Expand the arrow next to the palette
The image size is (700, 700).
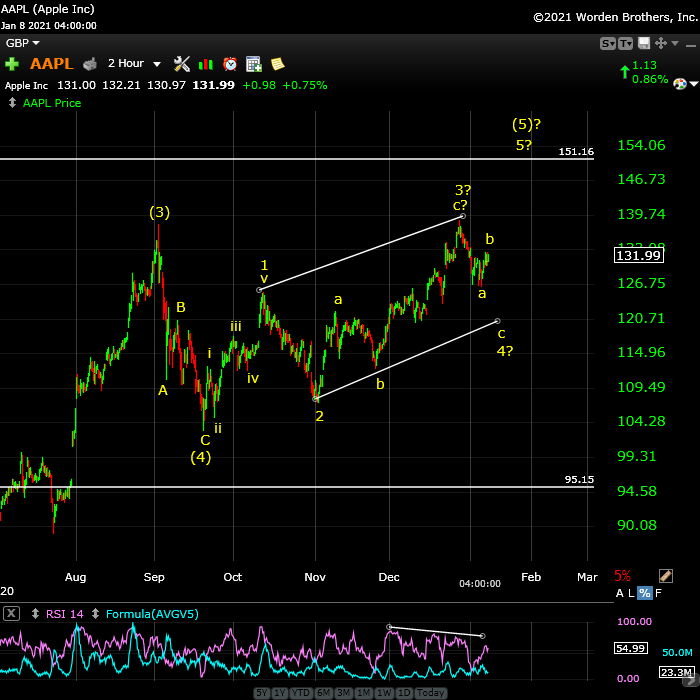click(x=693, y=83)
